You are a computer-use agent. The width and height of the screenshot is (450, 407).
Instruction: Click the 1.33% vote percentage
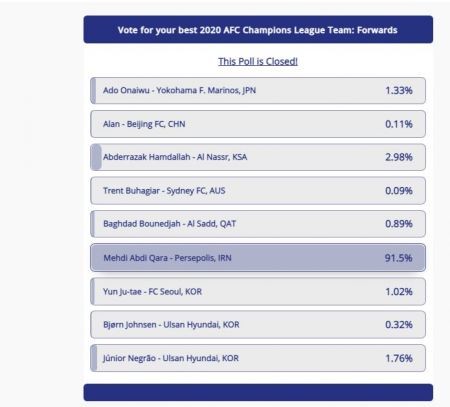[x=399, y=90]
